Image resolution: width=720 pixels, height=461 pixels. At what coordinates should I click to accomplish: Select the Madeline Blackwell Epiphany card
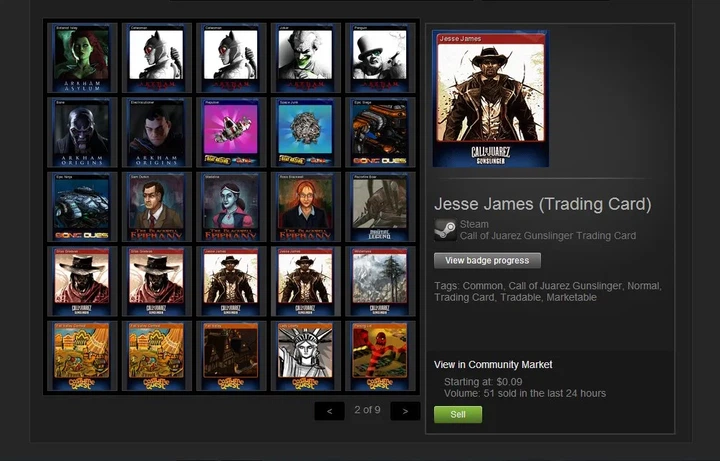coord(231,207)
